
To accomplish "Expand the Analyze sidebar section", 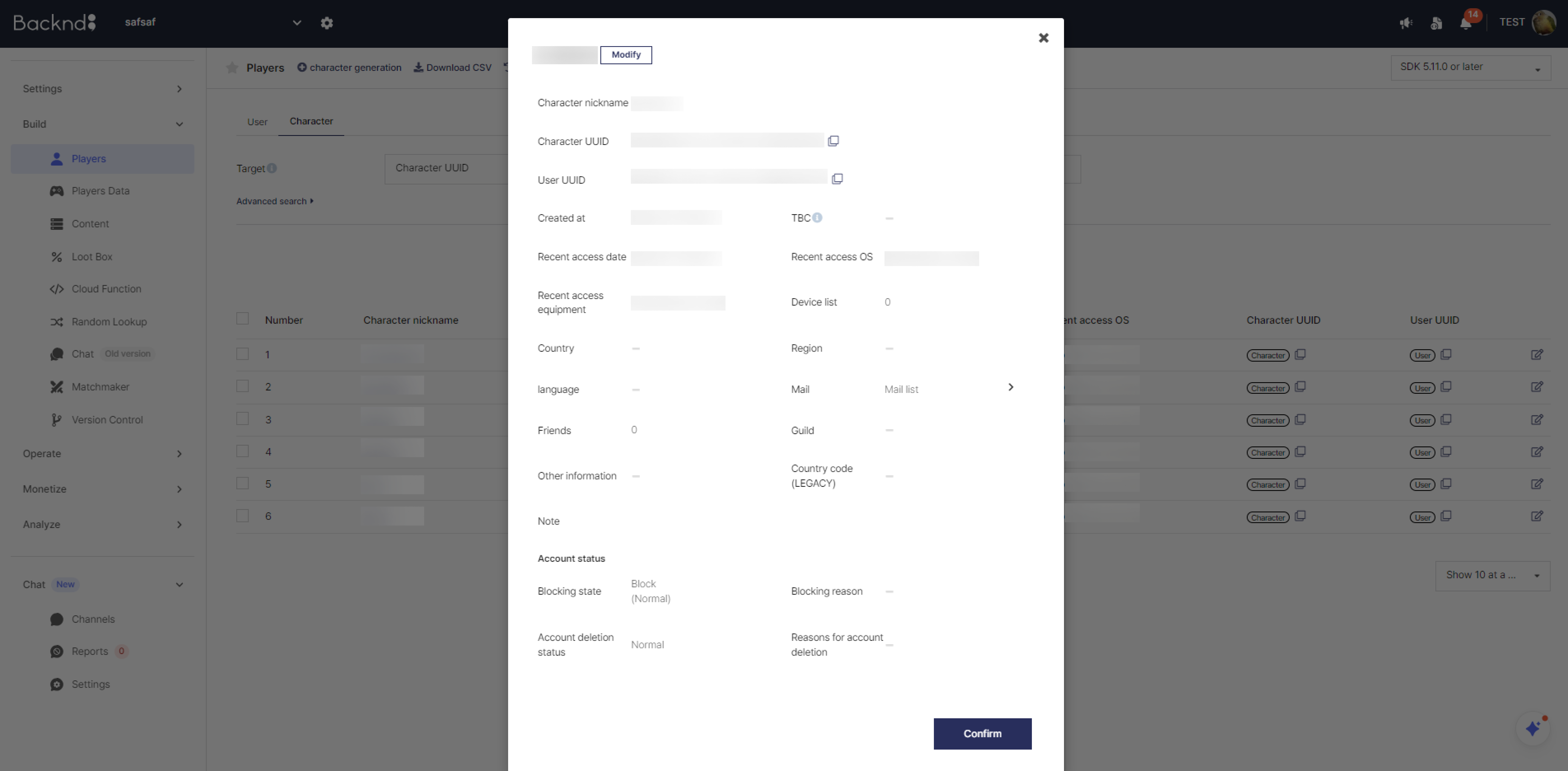I will pos(102,524).
